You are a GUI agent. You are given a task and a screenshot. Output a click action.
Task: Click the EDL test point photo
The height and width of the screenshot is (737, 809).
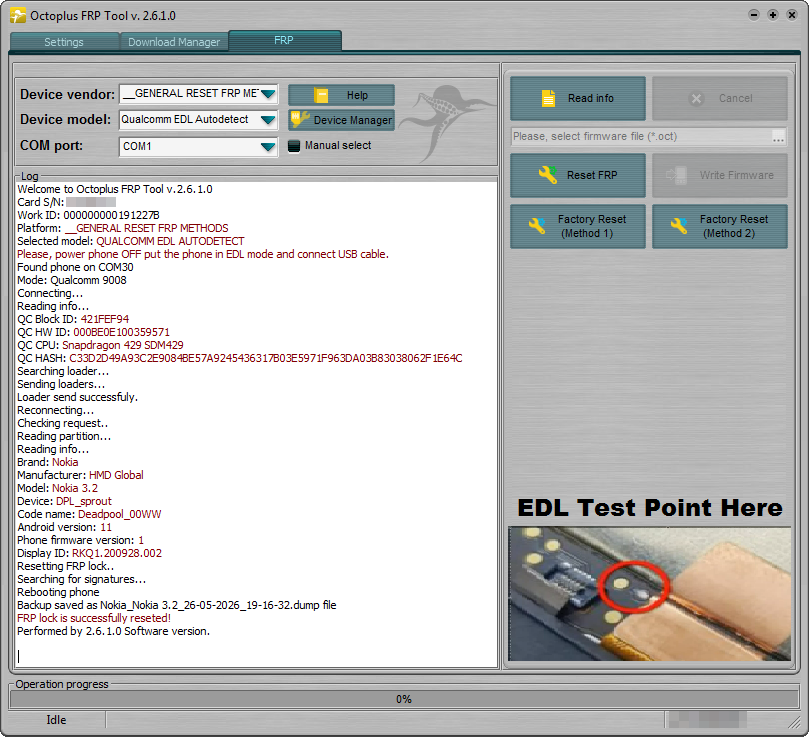click(650, 594)
